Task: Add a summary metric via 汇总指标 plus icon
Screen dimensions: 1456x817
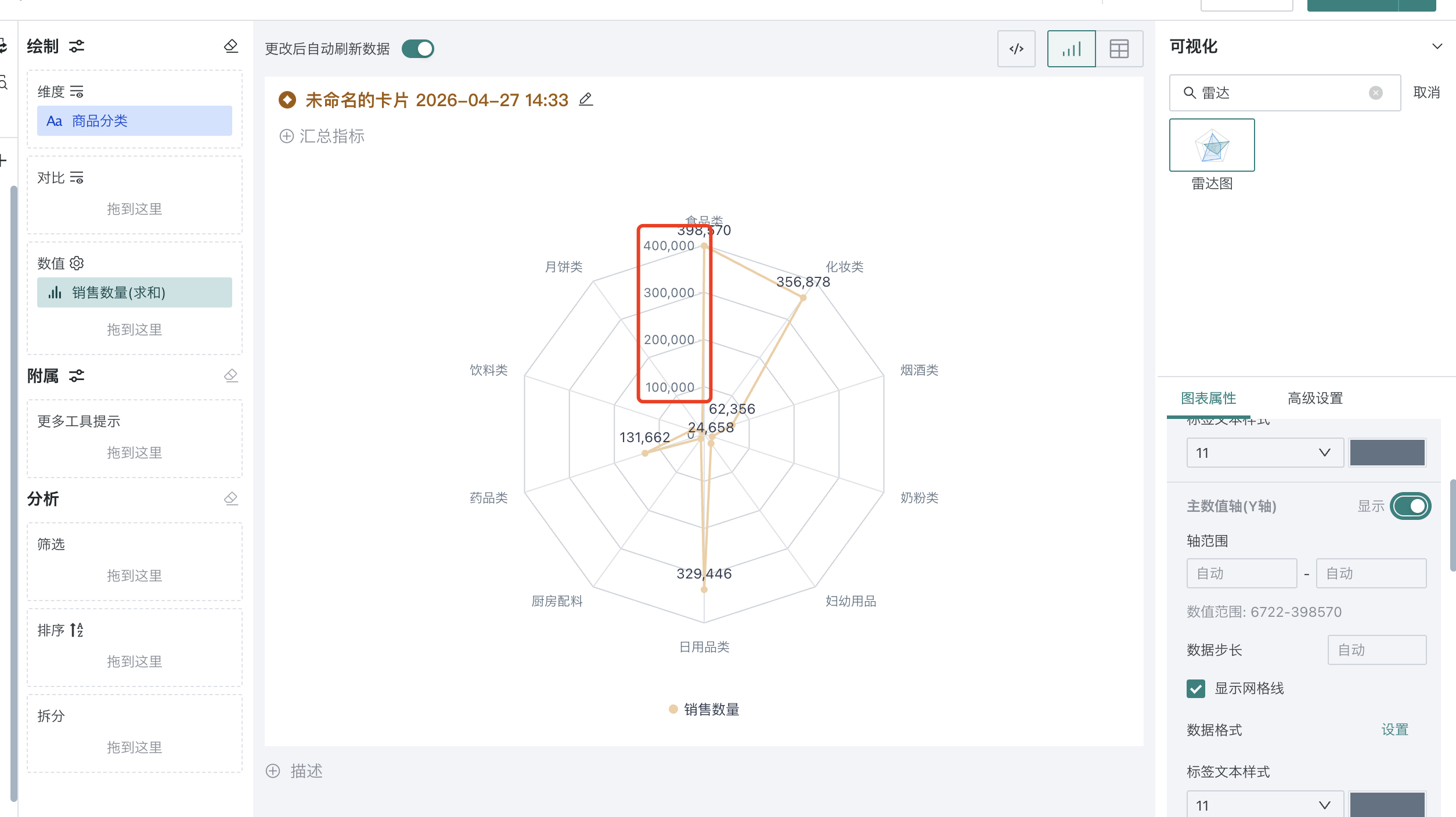Action: click(x=286, y=137)
